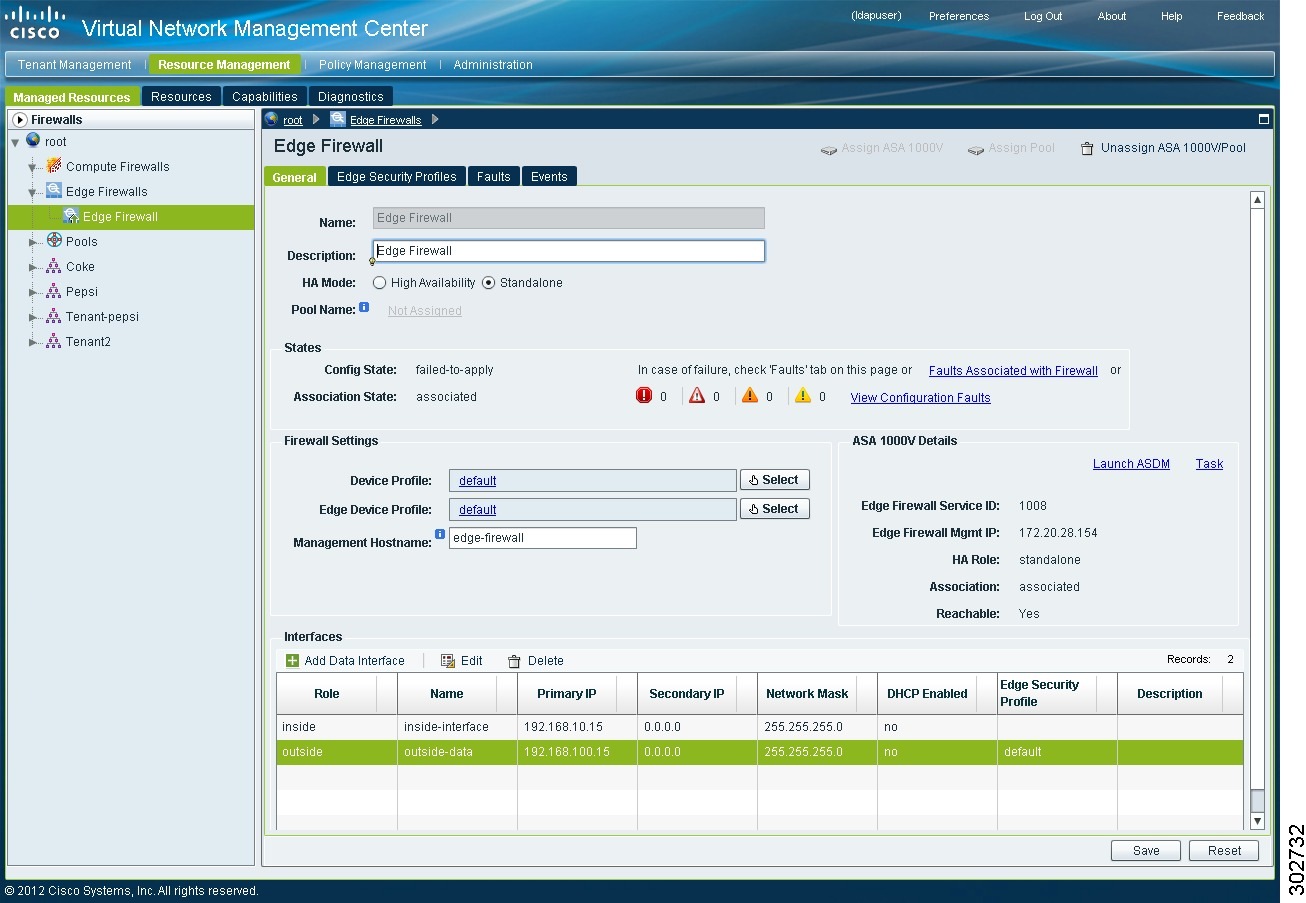Switch to Diagnostics tab
Screen dimensions: 1306x903
click(351, 96)
